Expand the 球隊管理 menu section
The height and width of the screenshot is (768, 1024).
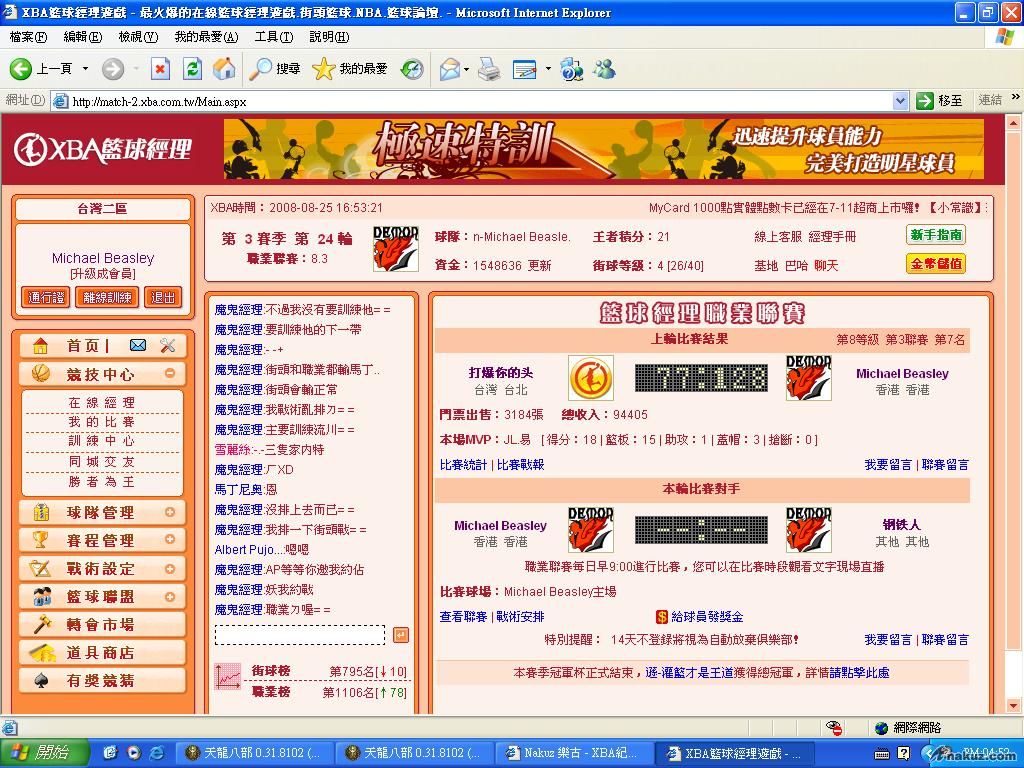point(170,512)
